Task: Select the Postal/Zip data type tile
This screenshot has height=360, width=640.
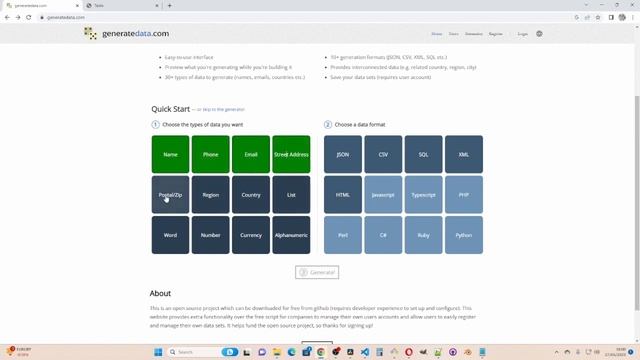Action: point(170,195)
